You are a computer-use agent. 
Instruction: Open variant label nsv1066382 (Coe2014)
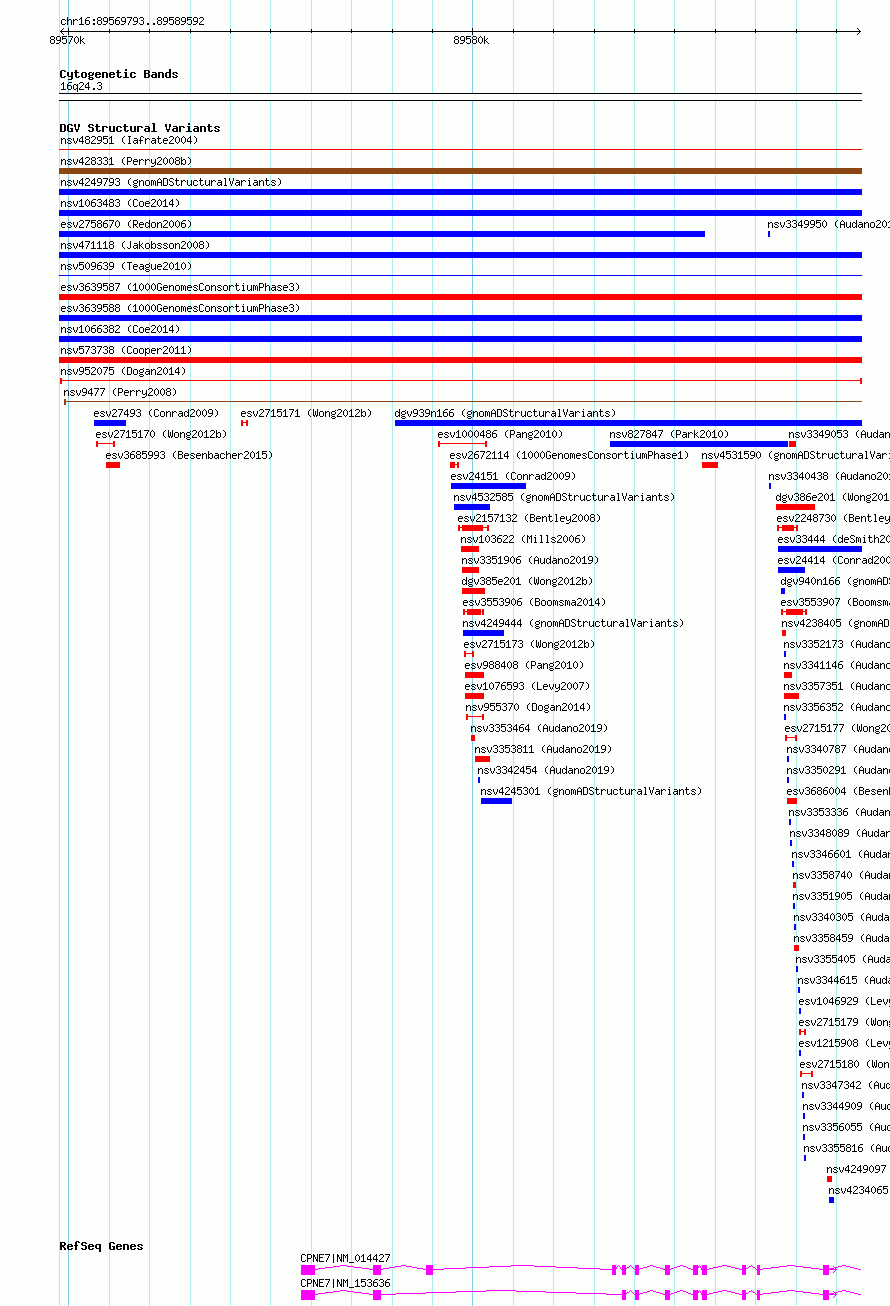pyautogui.click(x=120, y=329)
